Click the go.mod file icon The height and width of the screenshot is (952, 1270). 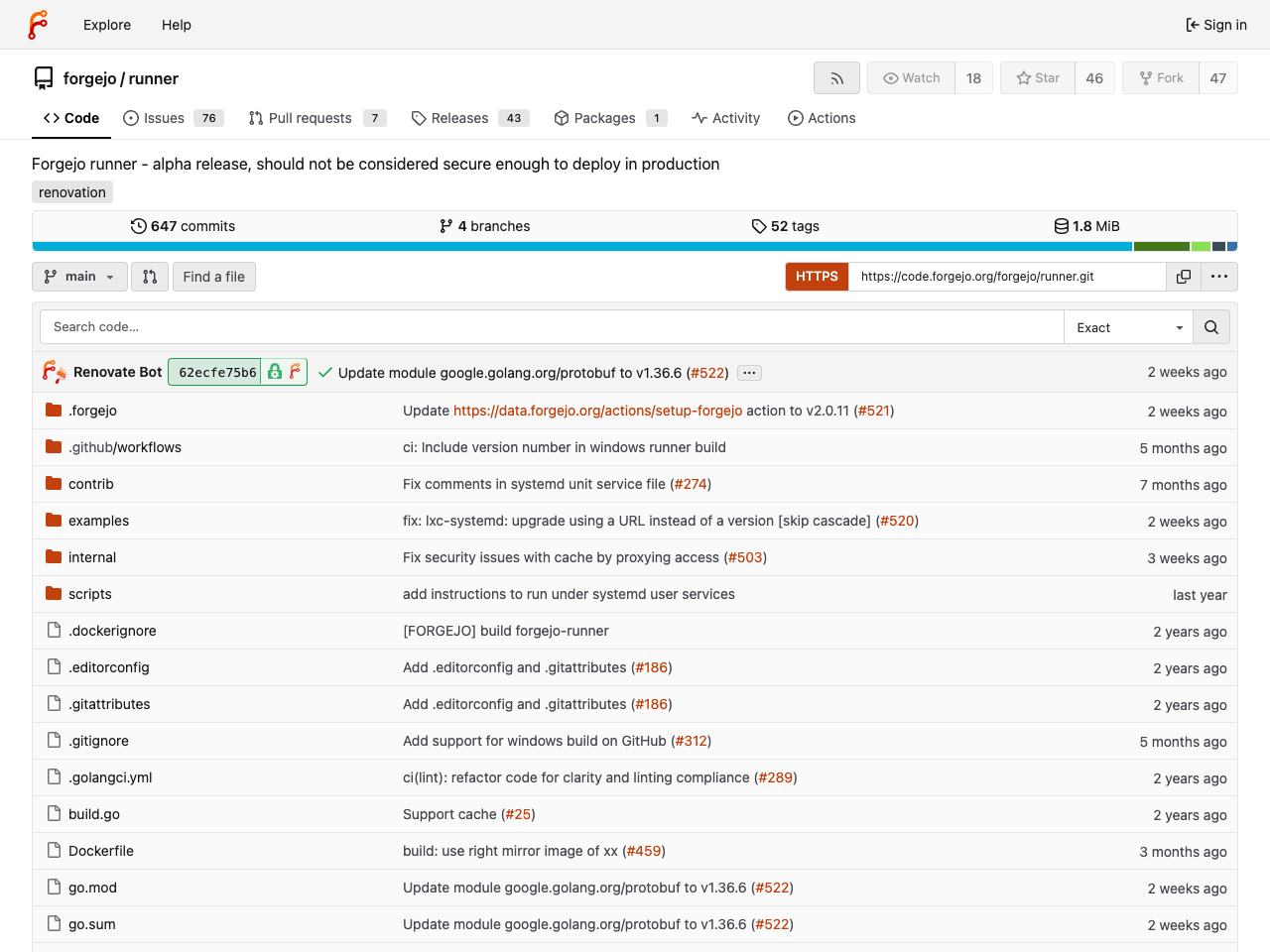(54, 888)
